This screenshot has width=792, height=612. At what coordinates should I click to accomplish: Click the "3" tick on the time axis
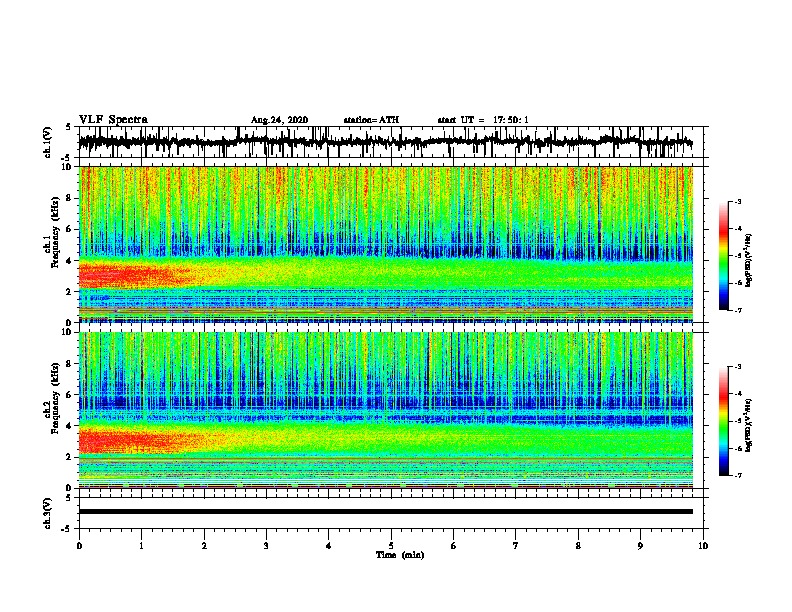(x=266, y=546)
